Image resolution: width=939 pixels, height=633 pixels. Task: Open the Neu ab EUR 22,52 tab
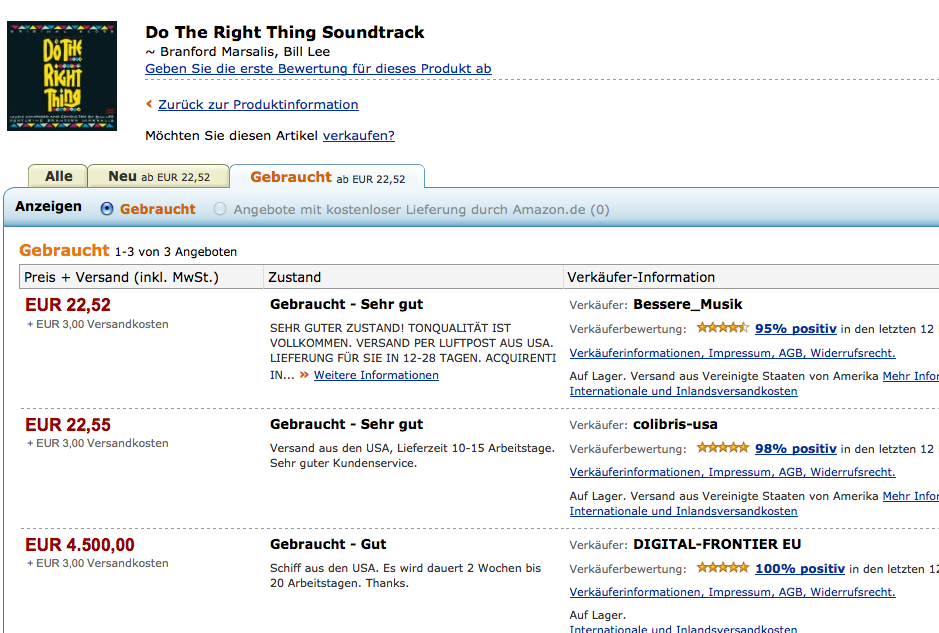pos(159,176)
